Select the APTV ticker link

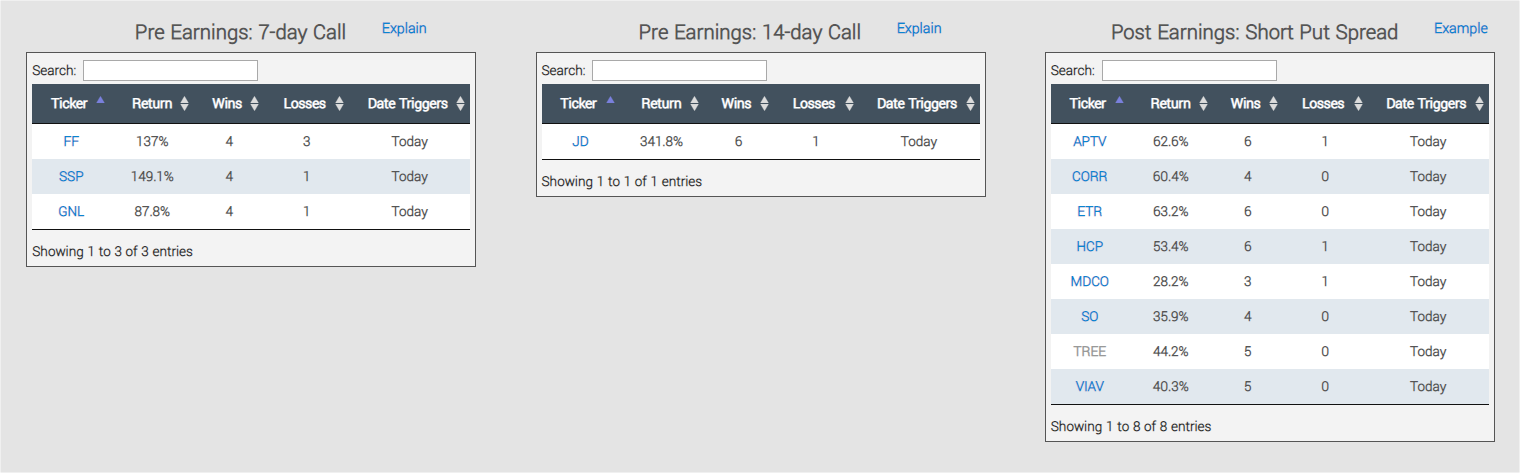1089,142
